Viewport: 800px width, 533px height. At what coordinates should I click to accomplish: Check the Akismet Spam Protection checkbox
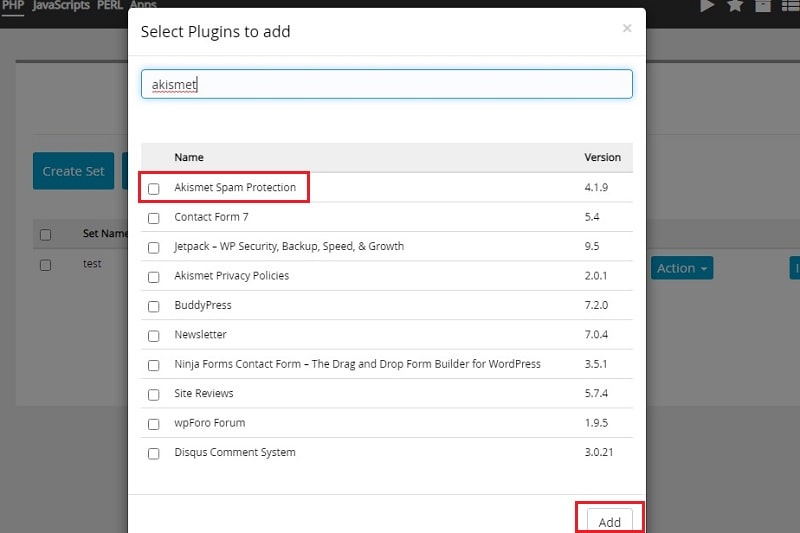(154, 189)
